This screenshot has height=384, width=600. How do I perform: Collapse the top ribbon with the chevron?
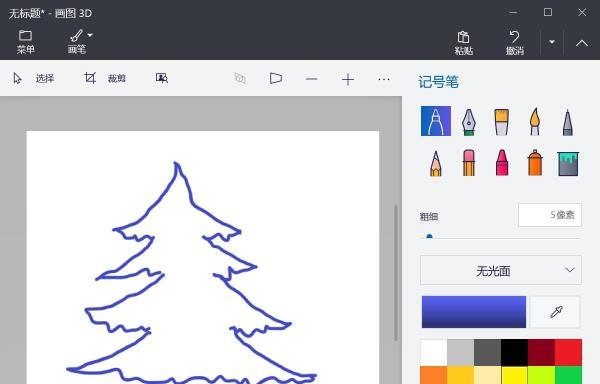click(582, 43)
